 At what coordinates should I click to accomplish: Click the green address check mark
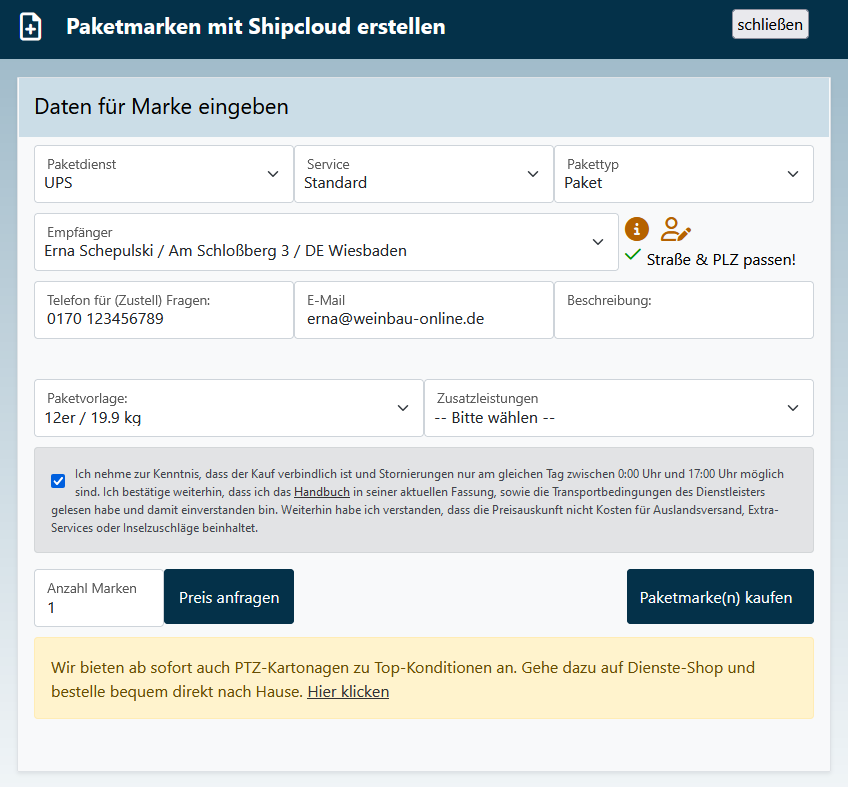[633, 256]
